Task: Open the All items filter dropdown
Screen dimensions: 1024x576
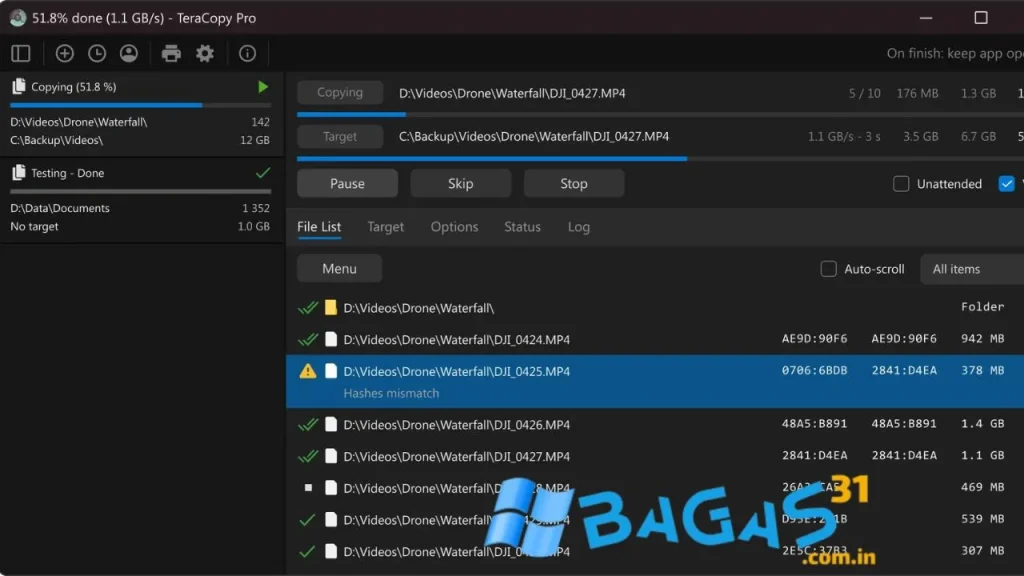Action: point(972,269)
